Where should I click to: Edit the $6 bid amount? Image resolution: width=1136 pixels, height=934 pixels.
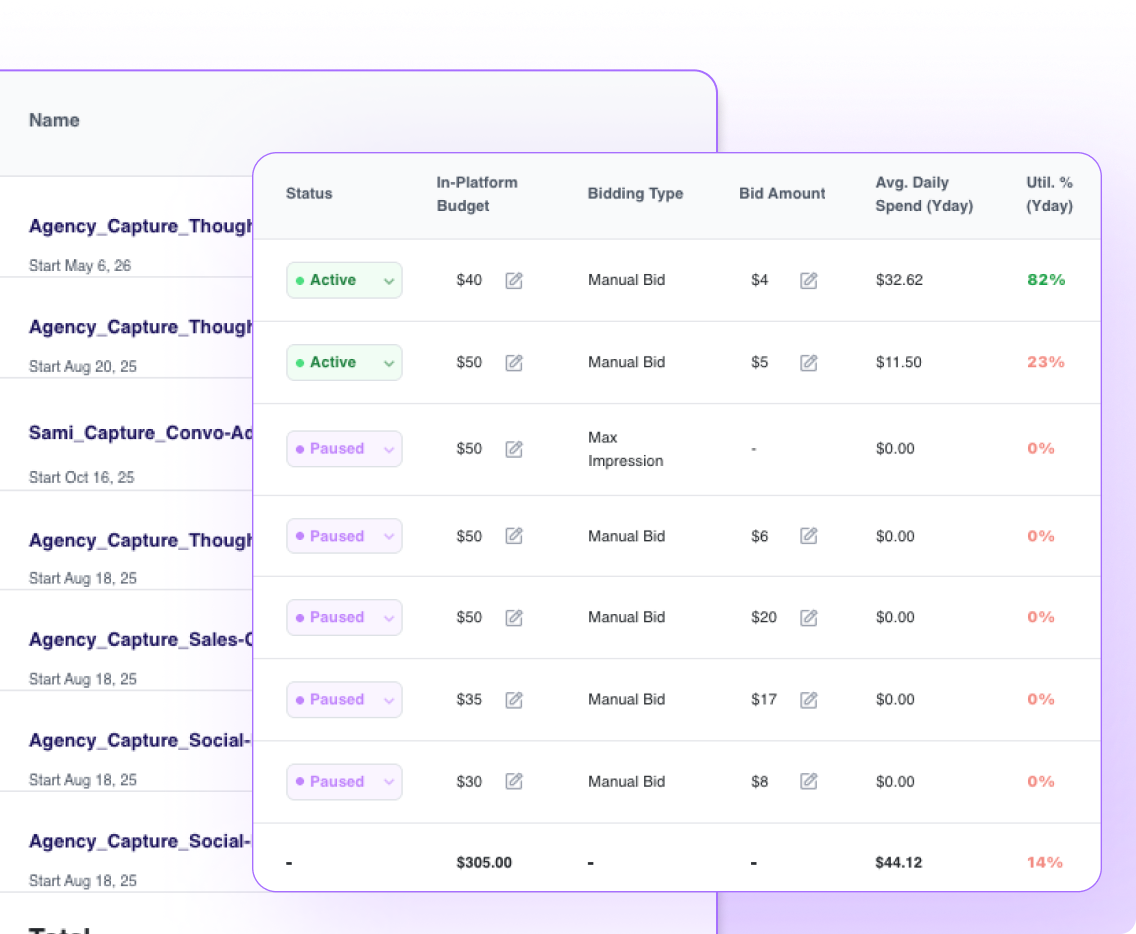coord(809,535)
